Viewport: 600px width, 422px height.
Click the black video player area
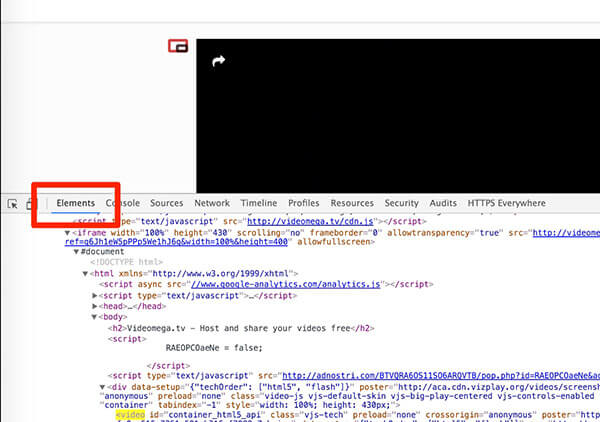398,116
